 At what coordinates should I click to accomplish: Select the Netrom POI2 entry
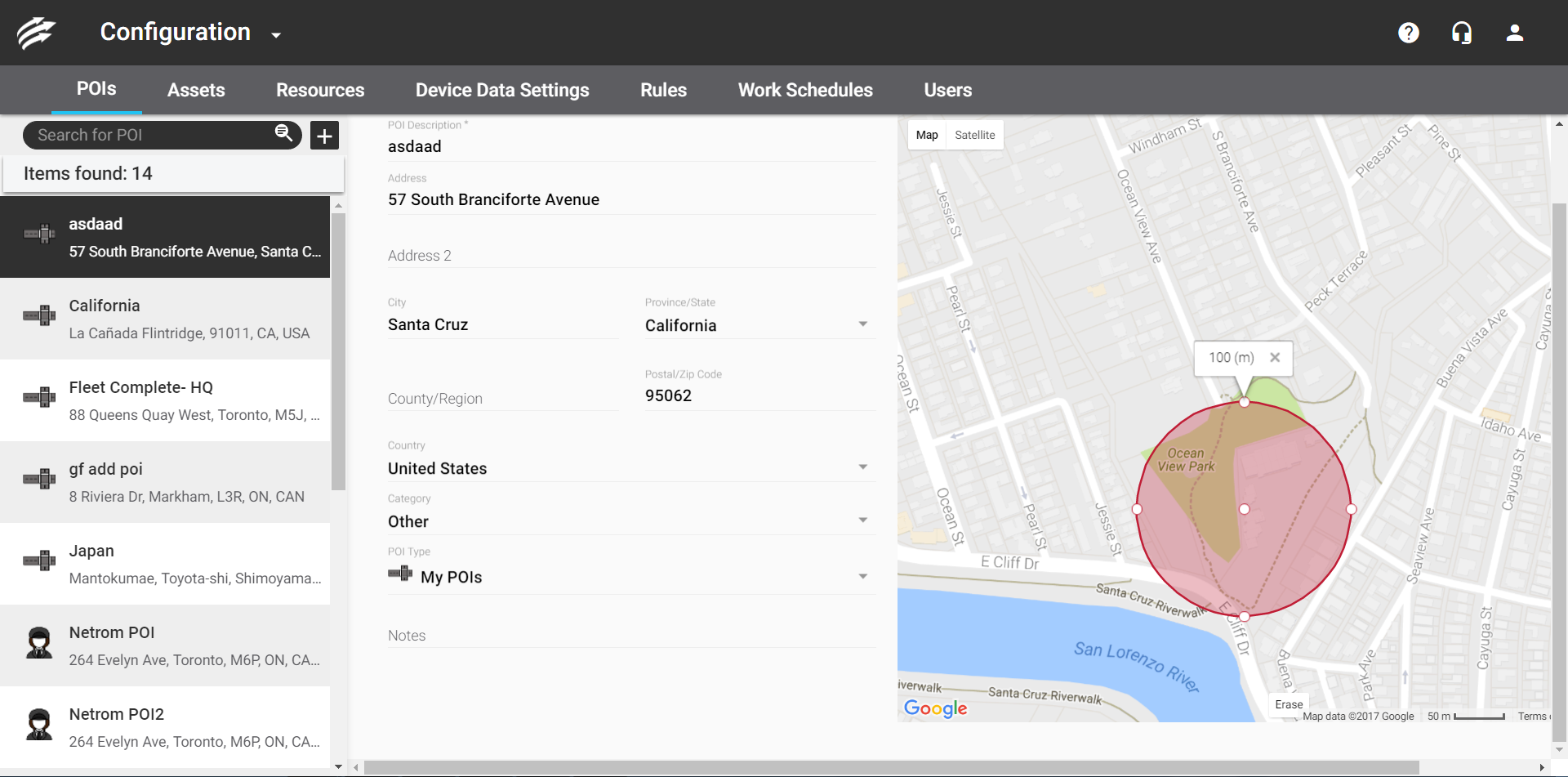pyautogui.click(x=165, y=727)
